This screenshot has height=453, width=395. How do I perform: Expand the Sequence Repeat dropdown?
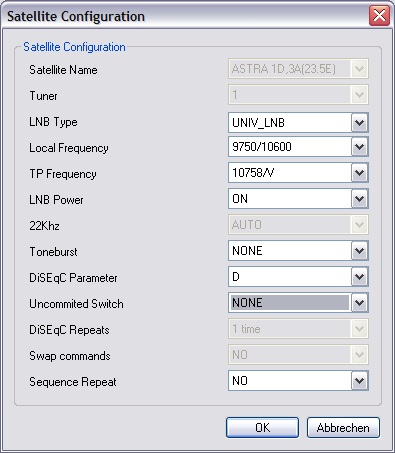tap(359, 381)
